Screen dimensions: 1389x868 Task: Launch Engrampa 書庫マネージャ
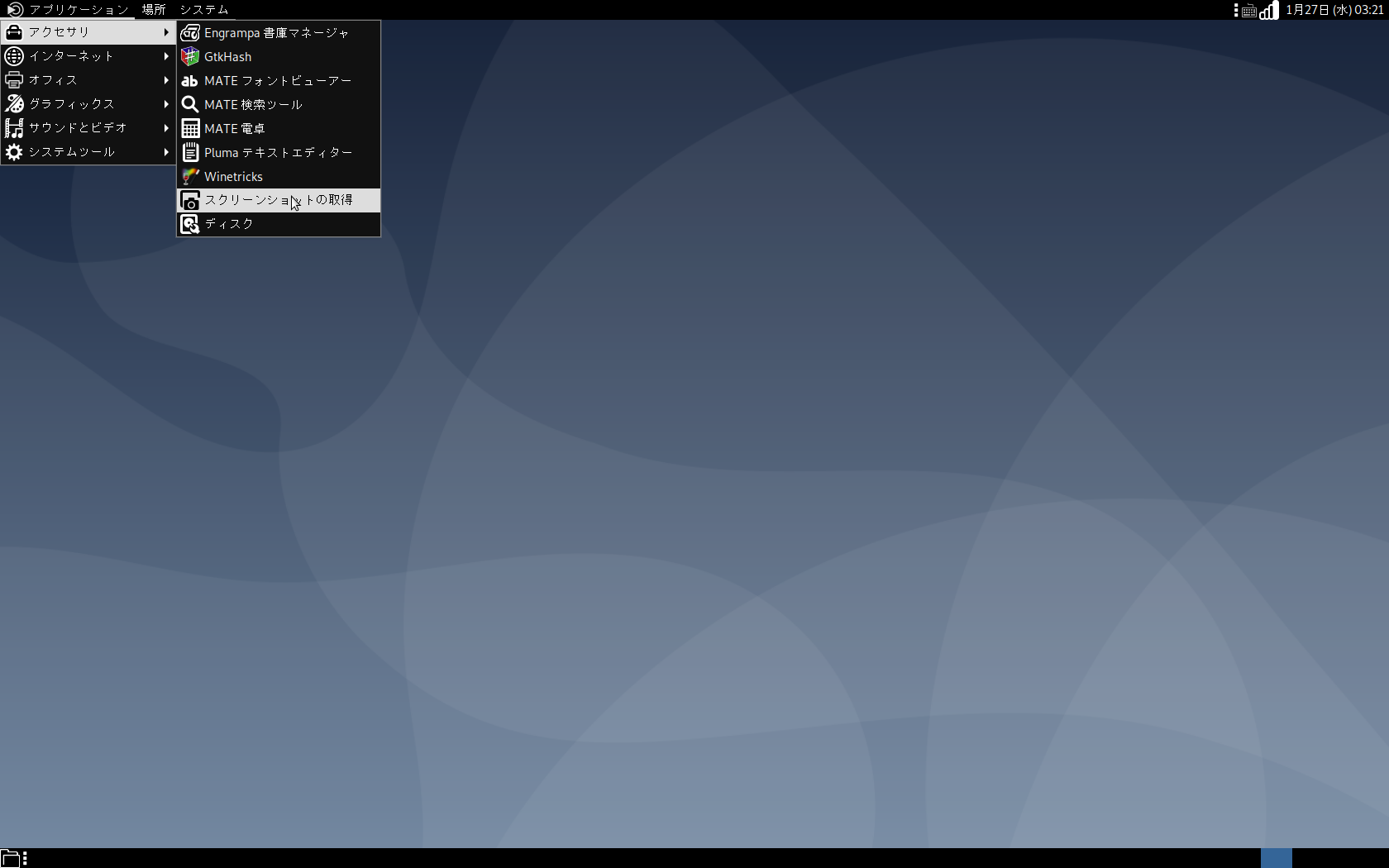[279, 33]
